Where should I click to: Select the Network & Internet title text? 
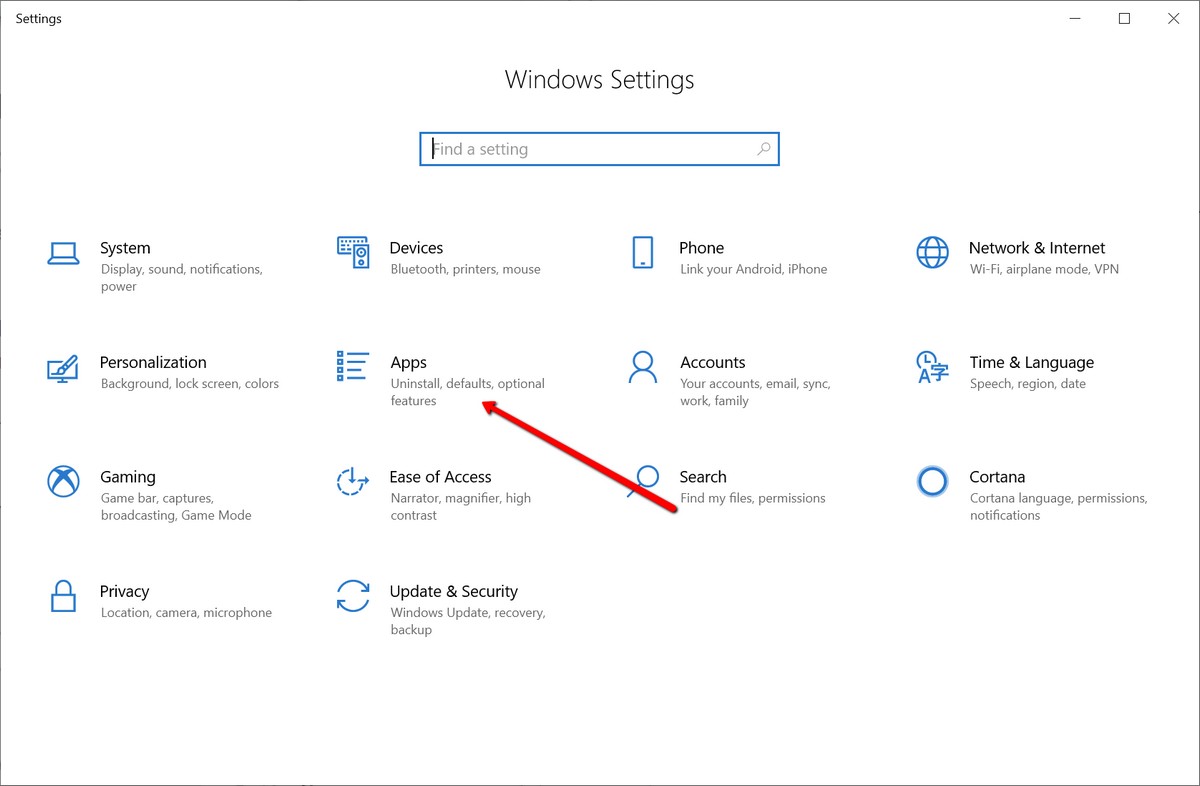[1036, 248]
